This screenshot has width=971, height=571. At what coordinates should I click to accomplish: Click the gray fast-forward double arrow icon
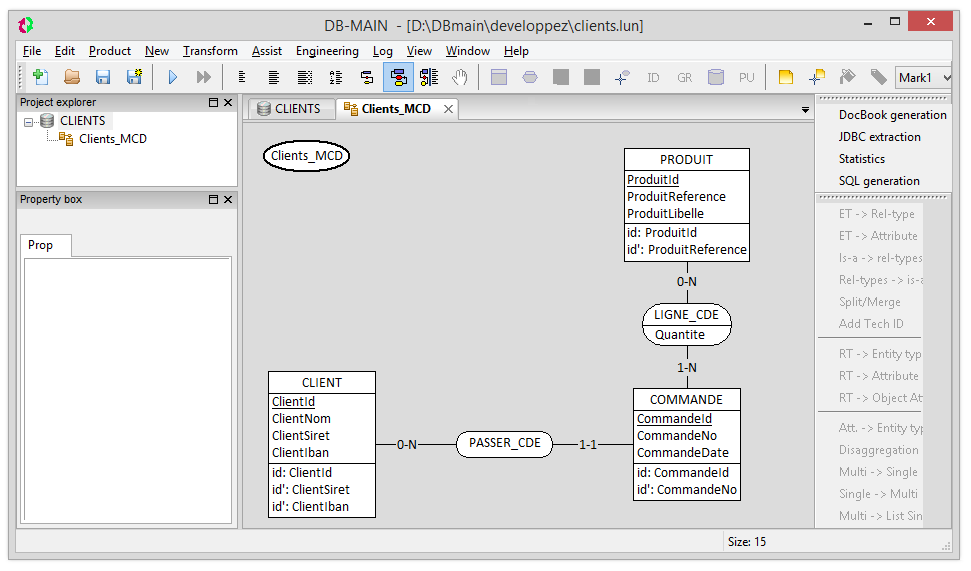click(x=203, y=77)
